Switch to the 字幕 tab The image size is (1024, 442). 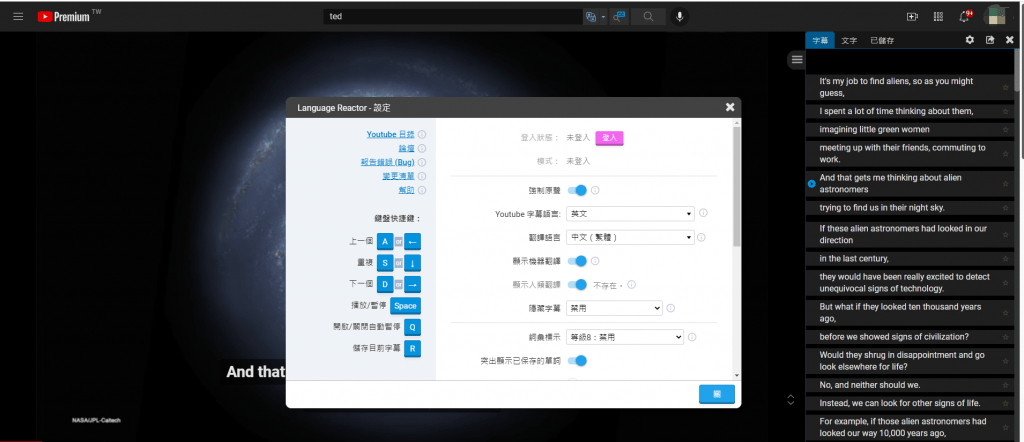point(820,40)
